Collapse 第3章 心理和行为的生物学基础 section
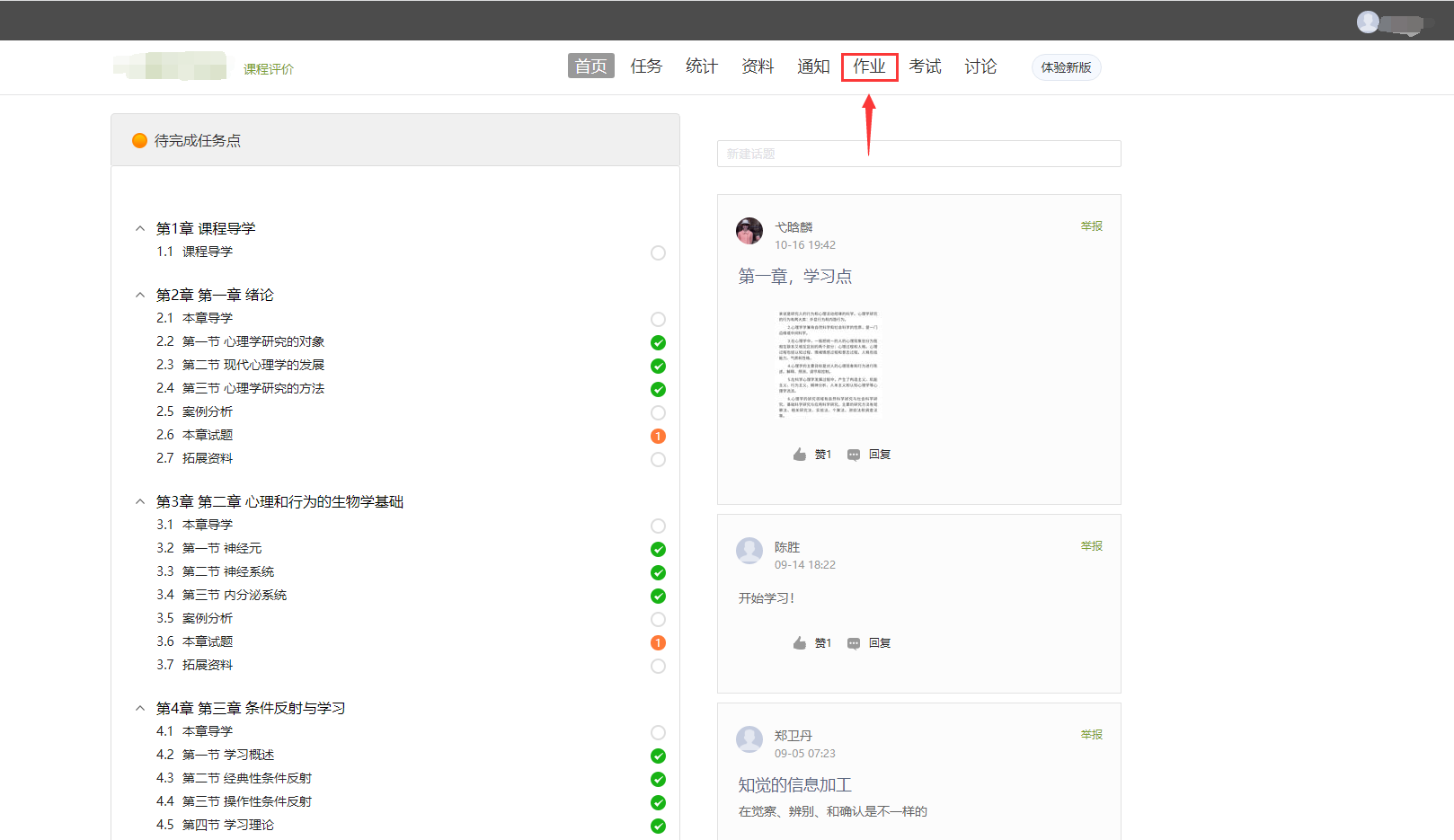Image resolution: width=1454 pixels, height=840 pixels. 140,501
